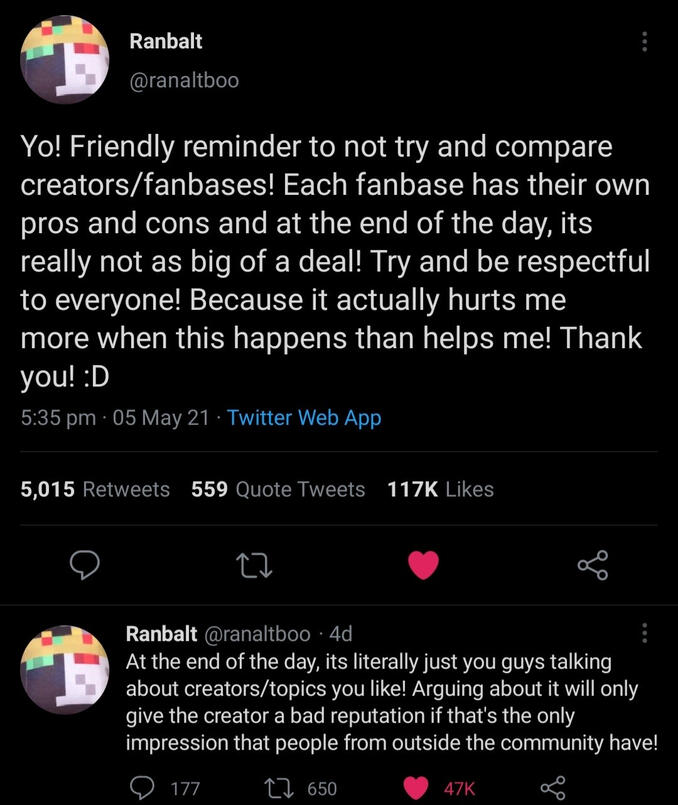Share the main tweet
The image size is (678, 805).
tap(592, 566)
